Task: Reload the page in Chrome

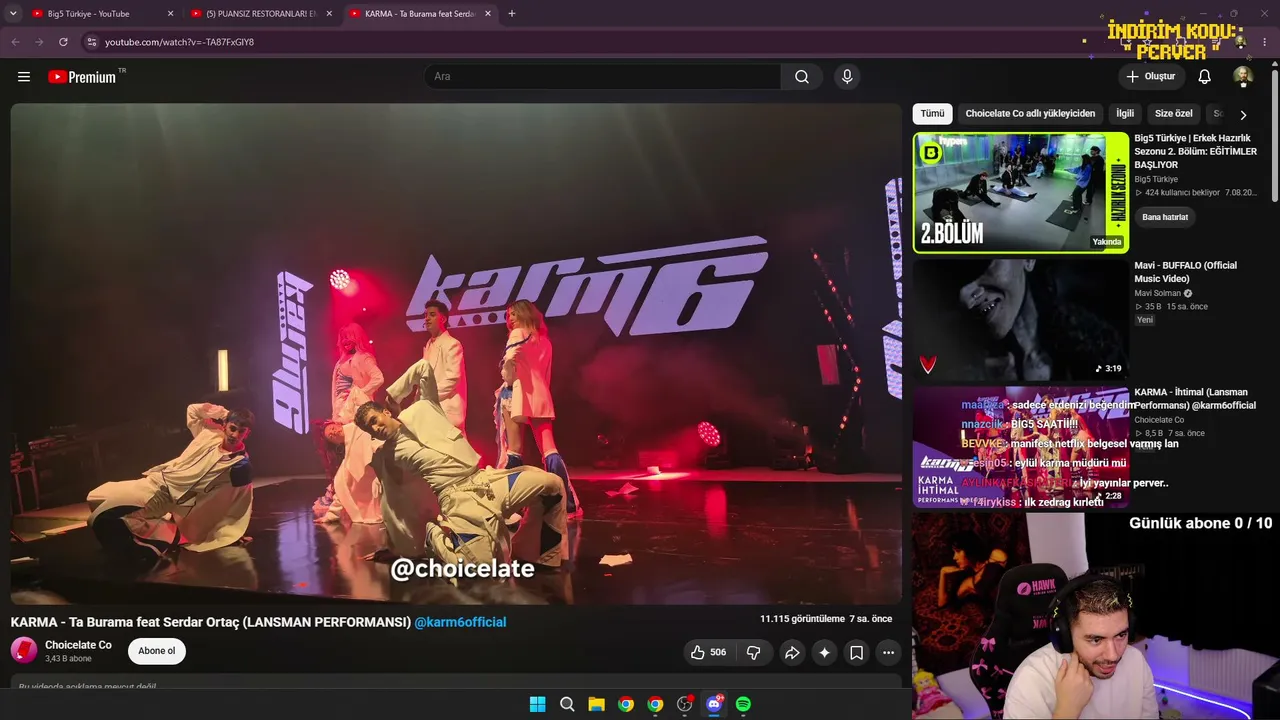Action: tap(63, 42)
